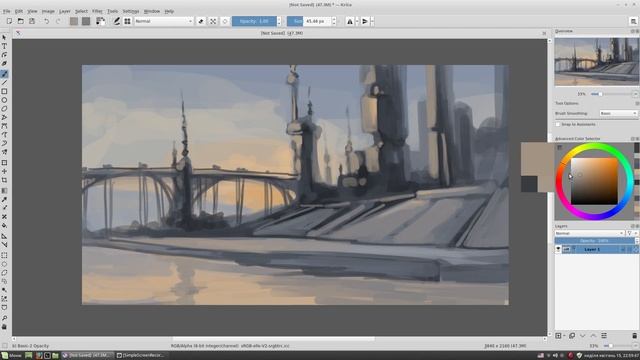Select the Color Picker tool
This screenshot has width=640, height=360.
click(x=4, y=200)
